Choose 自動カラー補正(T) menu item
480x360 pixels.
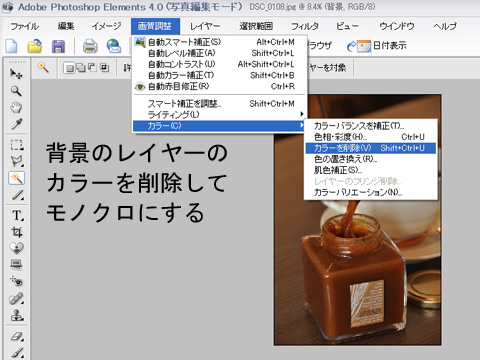click(x=220, y=75)
